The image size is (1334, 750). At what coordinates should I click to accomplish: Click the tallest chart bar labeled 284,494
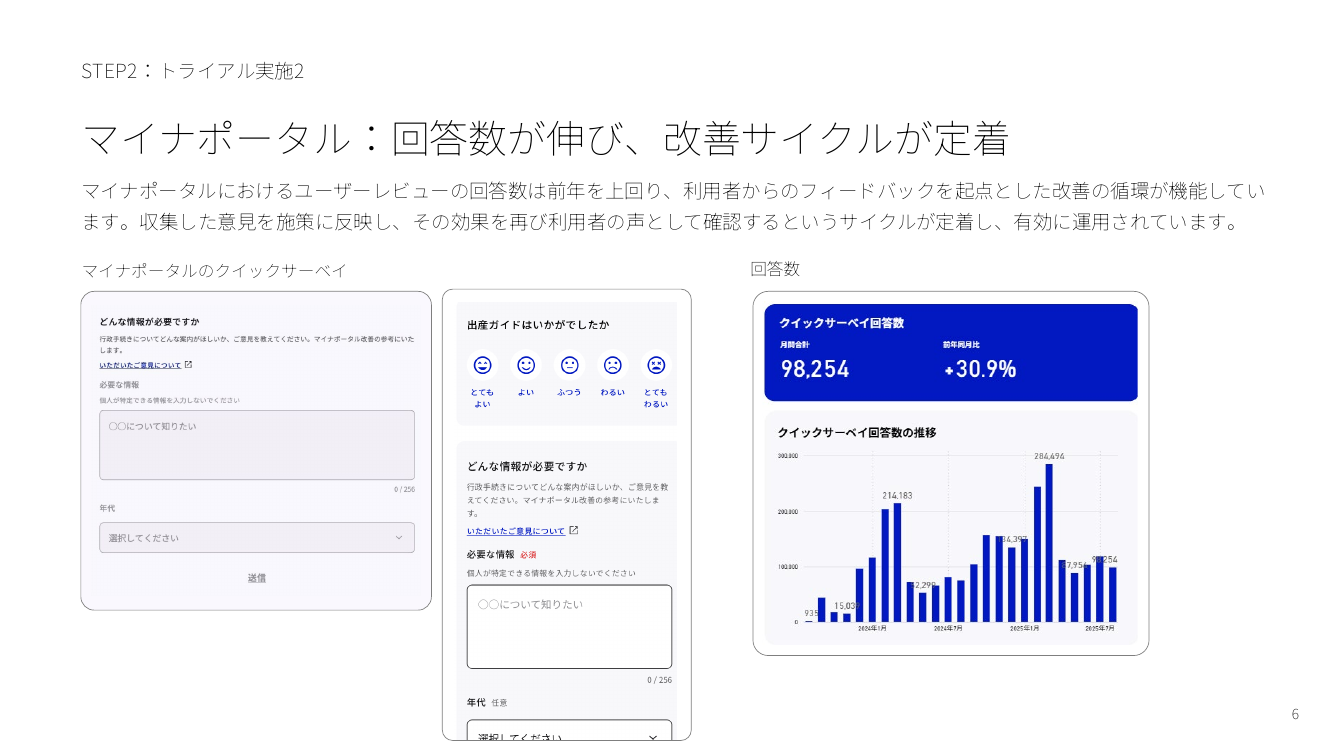1049,543
